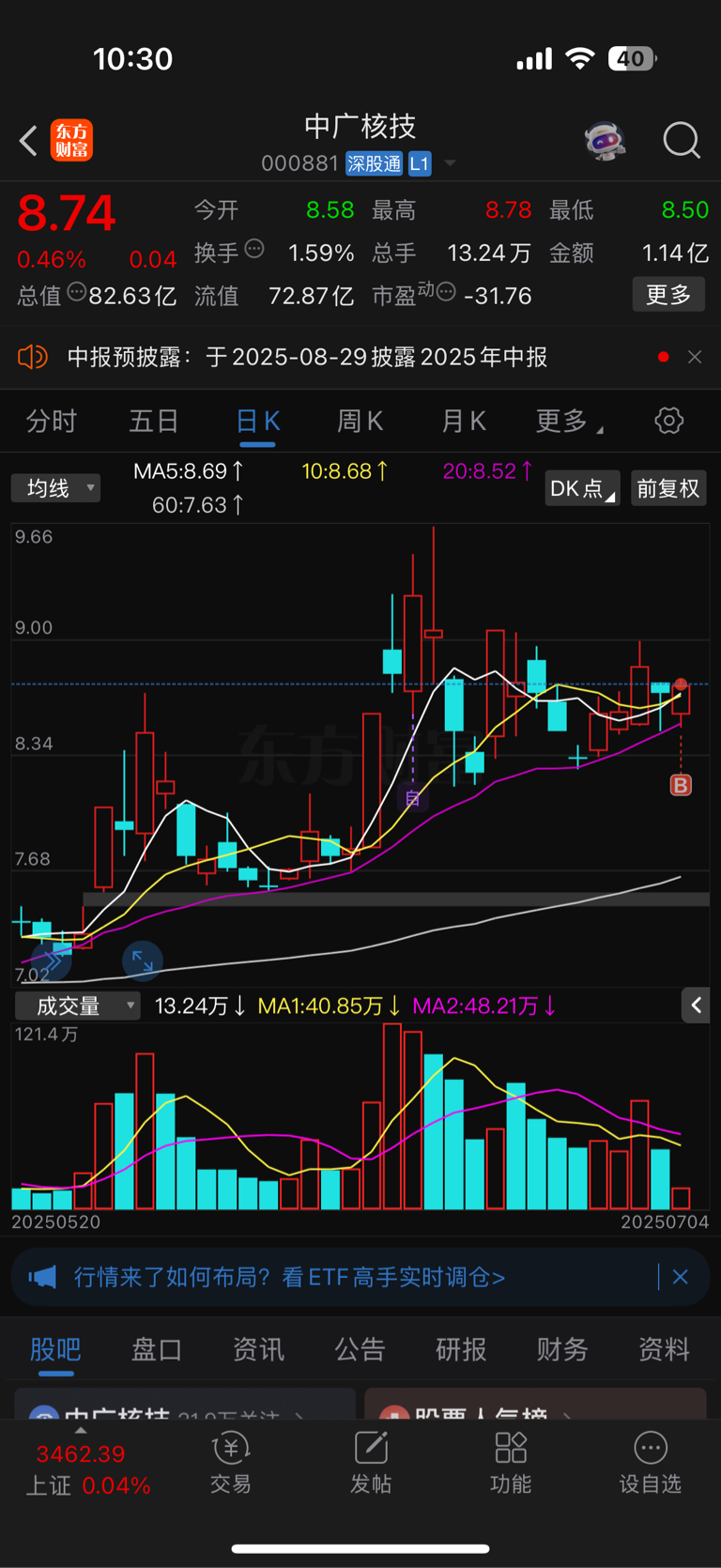The width and height of the screenshot is (721, 1568).
Task: Tap the 金额 1.14亿 value
Action: (x=675, y=253)
